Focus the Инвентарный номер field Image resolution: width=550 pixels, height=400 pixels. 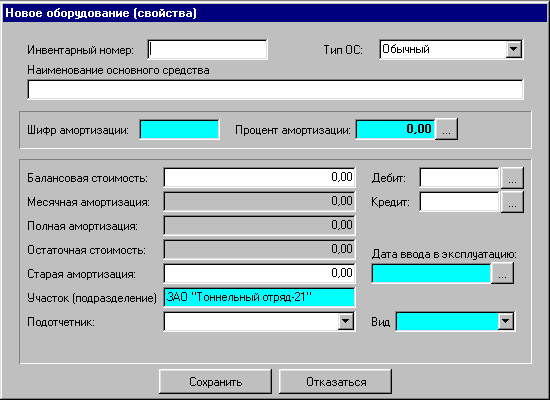(207, 49)
